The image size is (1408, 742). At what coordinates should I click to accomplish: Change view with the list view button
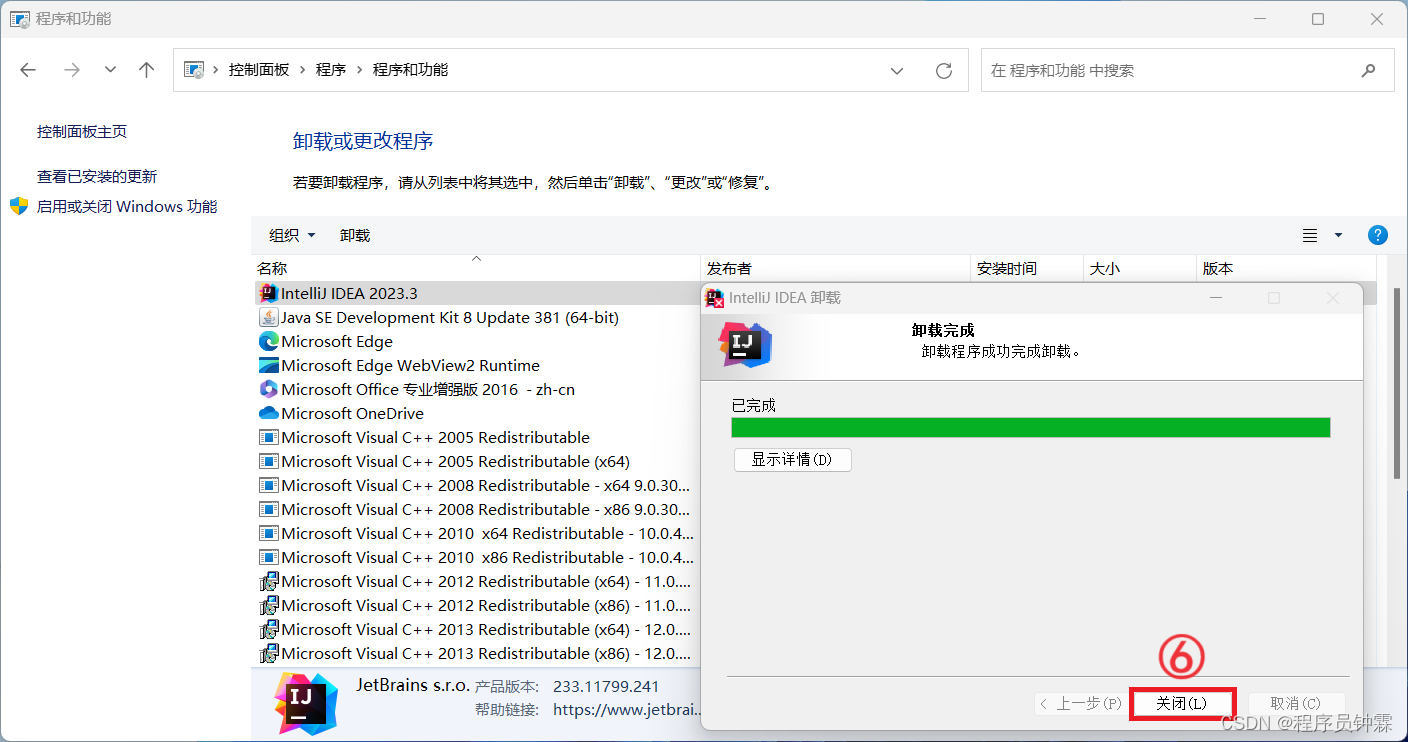(x=1310, y=235)
